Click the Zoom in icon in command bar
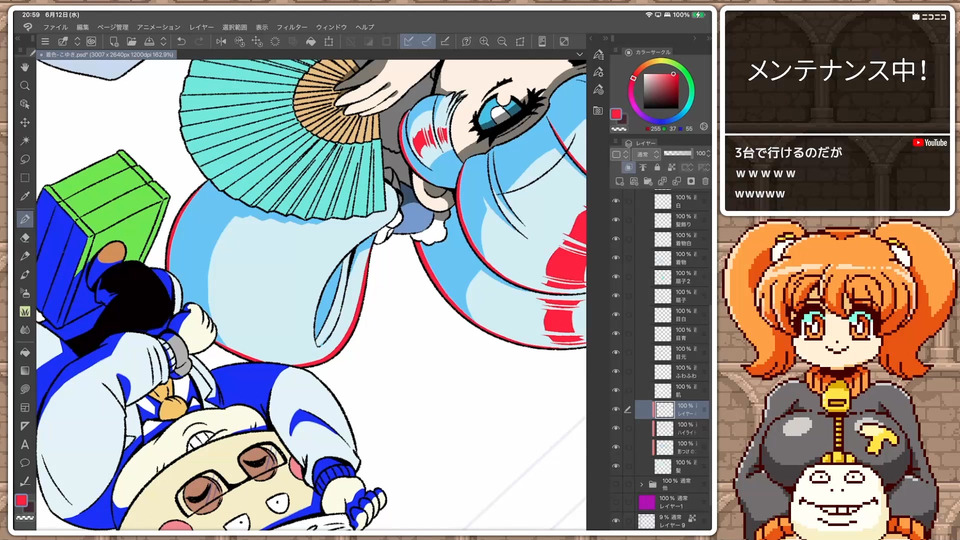Screen dimensions: 960x540 (484, 41)
